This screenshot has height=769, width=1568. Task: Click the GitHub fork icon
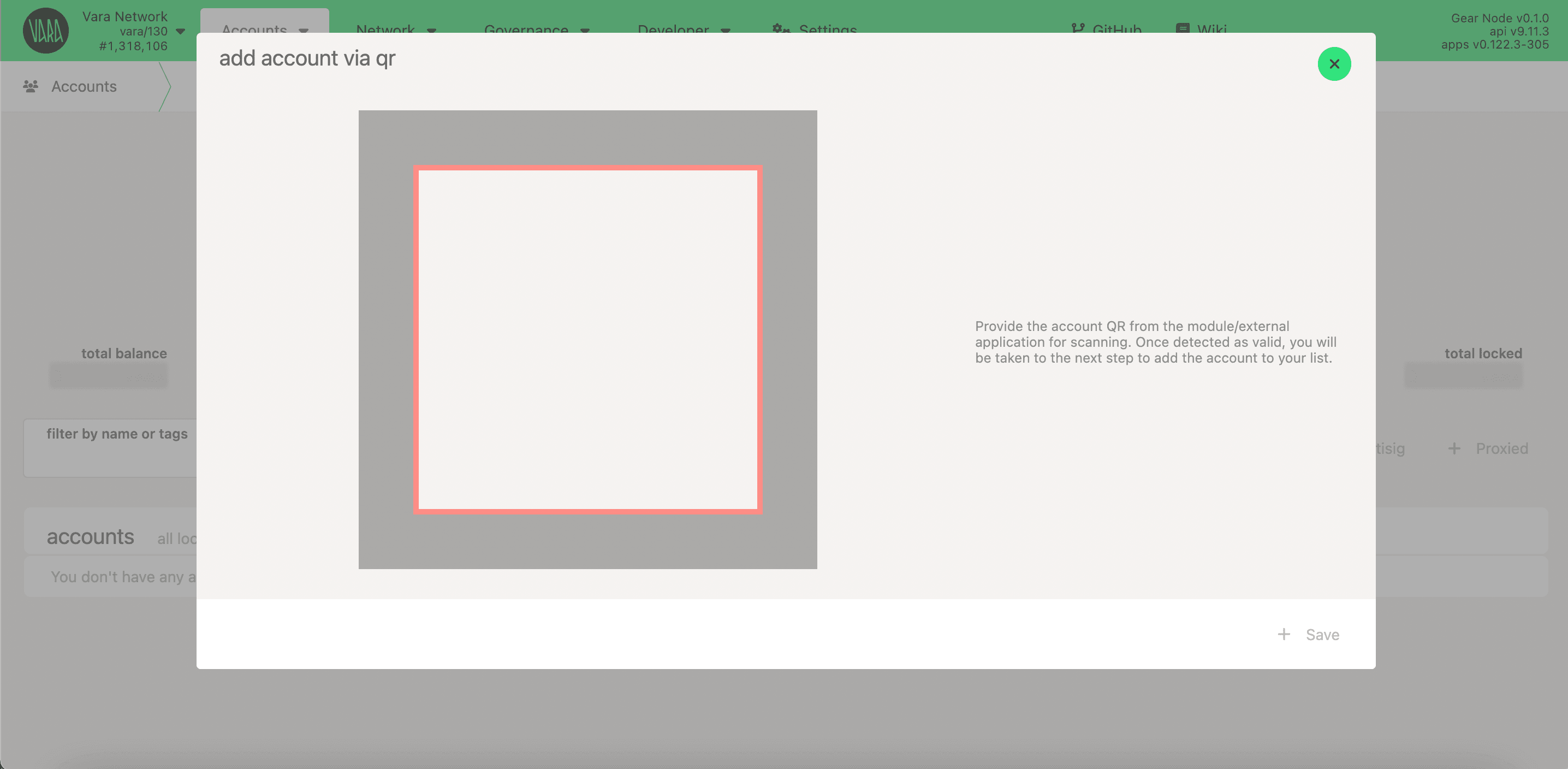point(1077,28)
